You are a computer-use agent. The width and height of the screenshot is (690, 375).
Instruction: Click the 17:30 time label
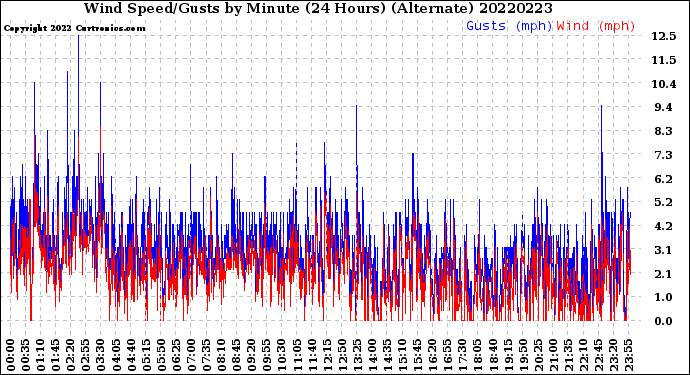tap(462, 355)
